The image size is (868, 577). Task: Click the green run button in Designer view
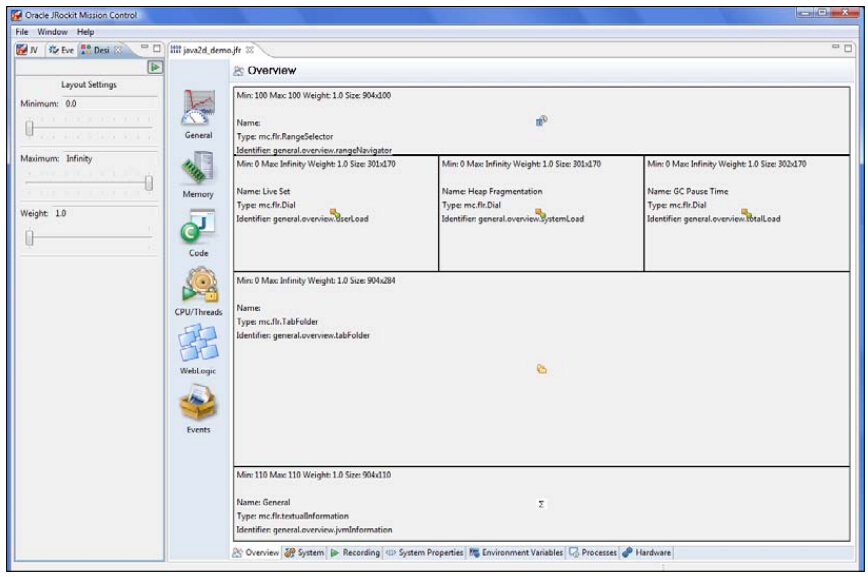[155, 67]
